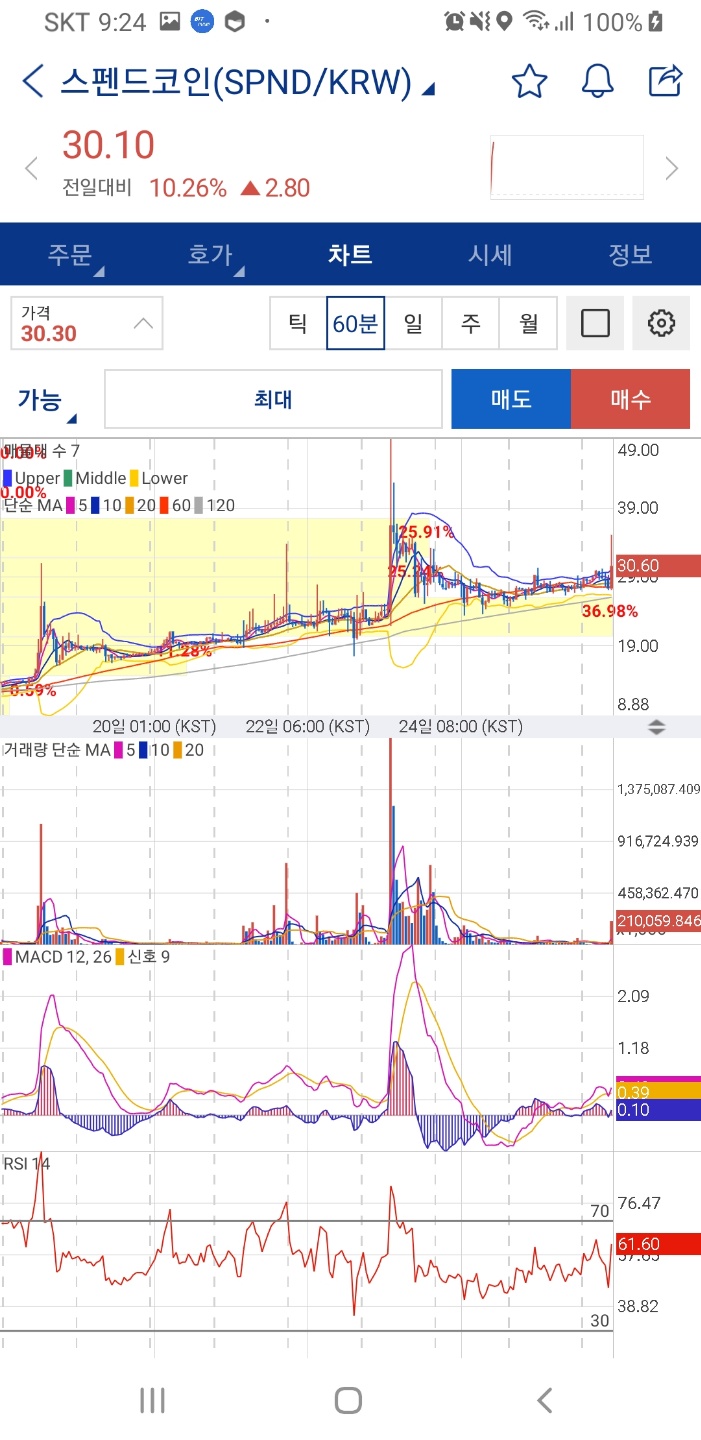Screen dimensions: 701x1440
Task: Go to next coin with right chevron
Action: coord(672,168)
